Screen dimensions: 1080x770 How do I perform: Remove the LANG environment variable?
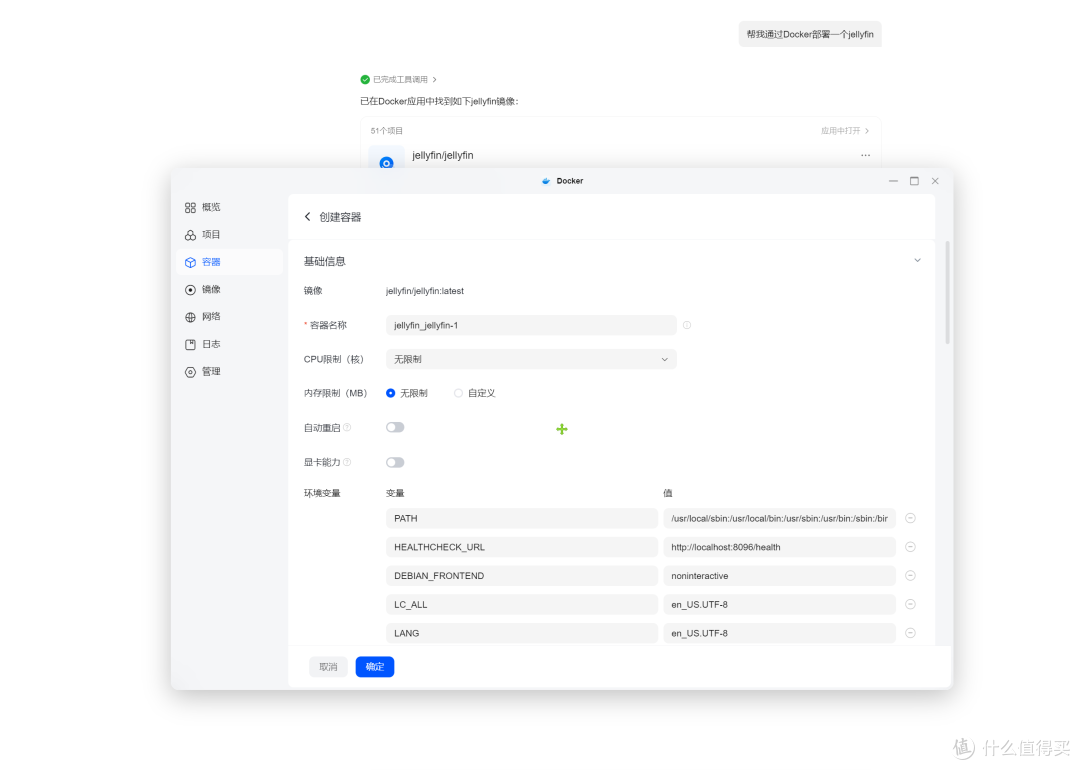910,634
